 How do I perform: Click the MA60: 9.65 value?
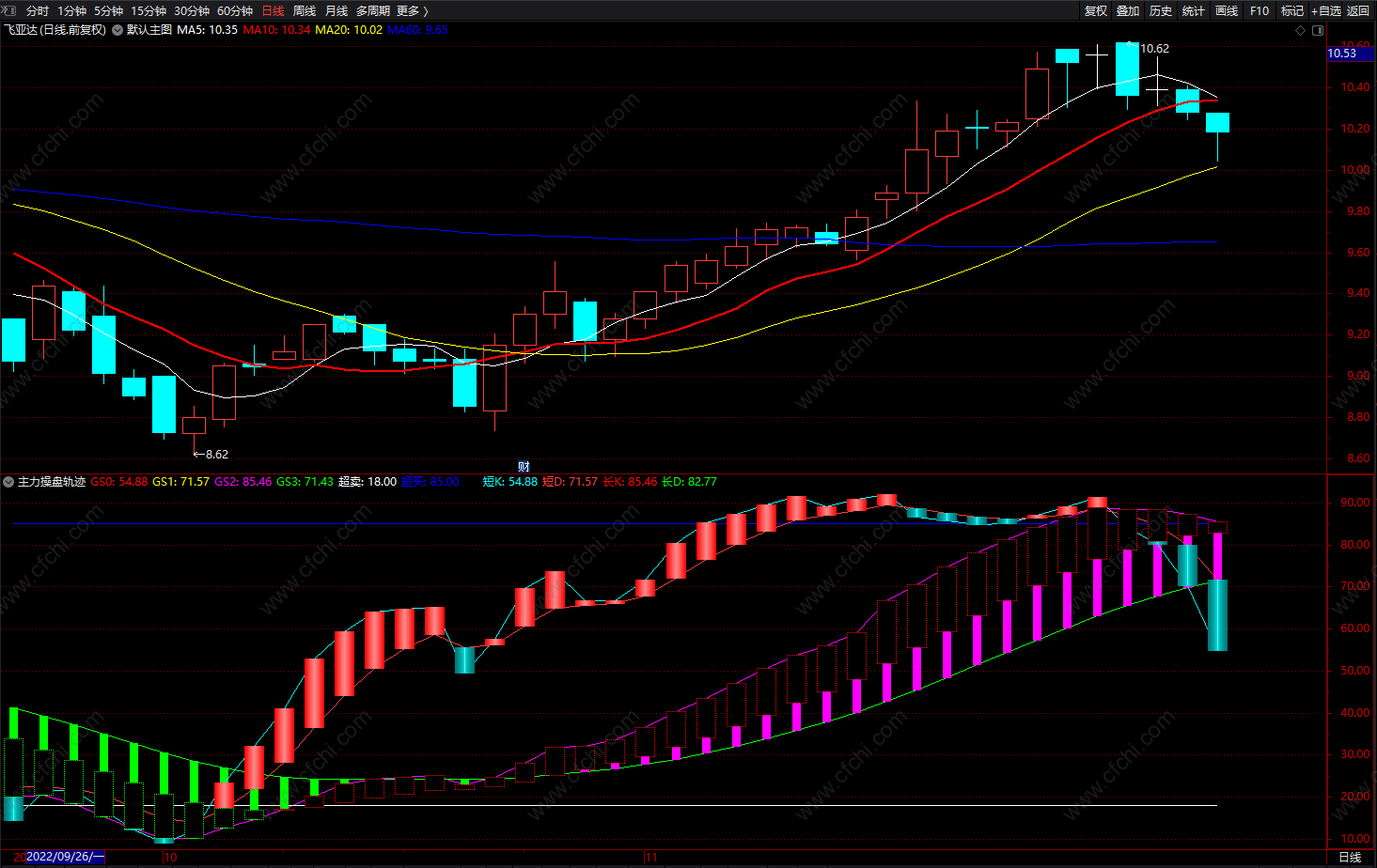[x=417, y=29]
